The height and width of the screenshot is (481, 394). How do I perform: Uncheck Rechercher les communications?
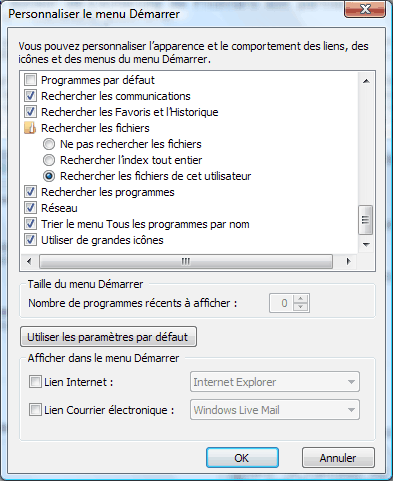click(30, 96)
